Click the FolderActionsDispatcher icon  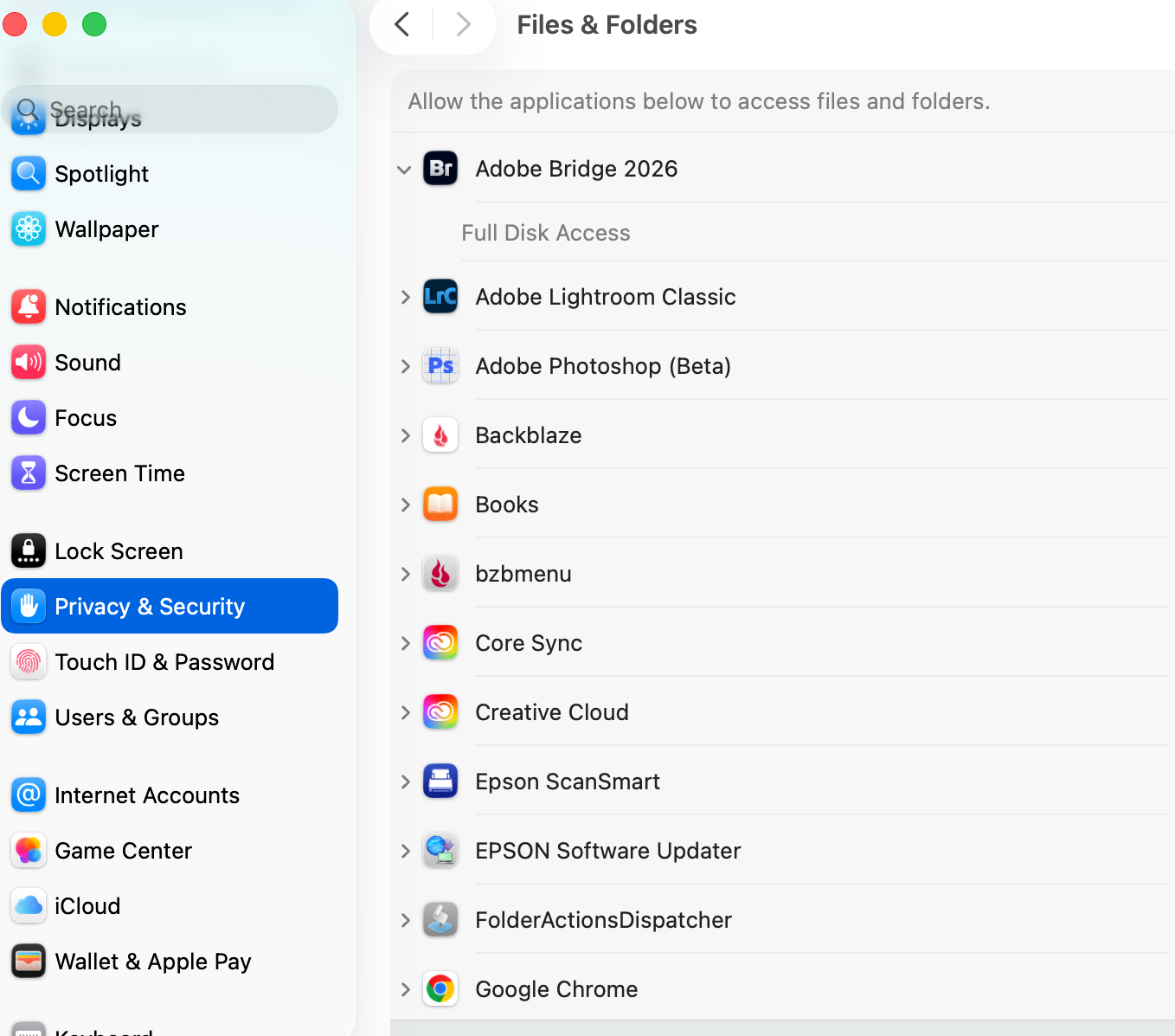[440, 920]
